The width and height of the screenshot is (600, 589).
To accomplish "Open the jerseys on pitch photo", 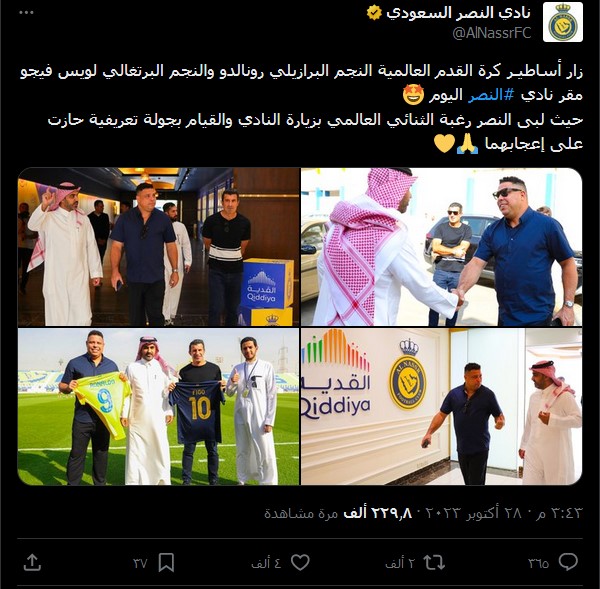I will click(x=158, y=406).
